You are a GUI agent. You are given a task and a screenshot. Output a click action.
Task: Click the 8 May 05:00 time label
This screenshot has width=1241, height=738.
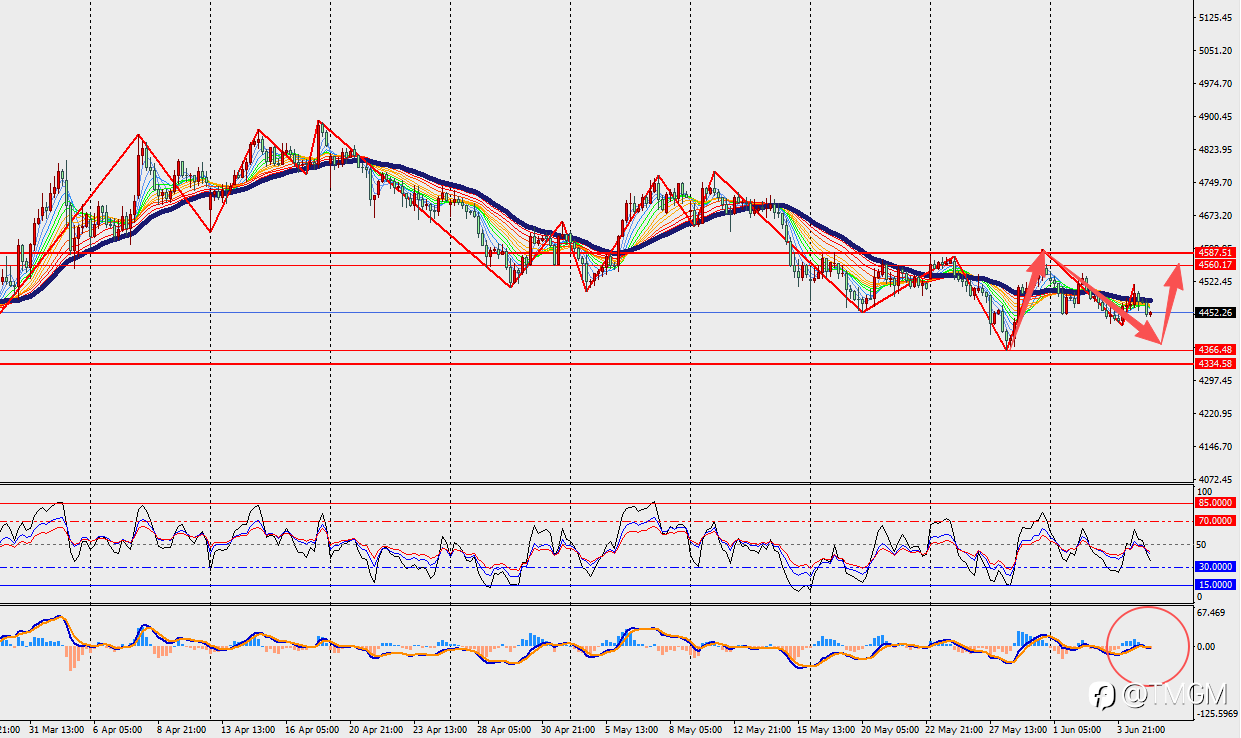695,730
